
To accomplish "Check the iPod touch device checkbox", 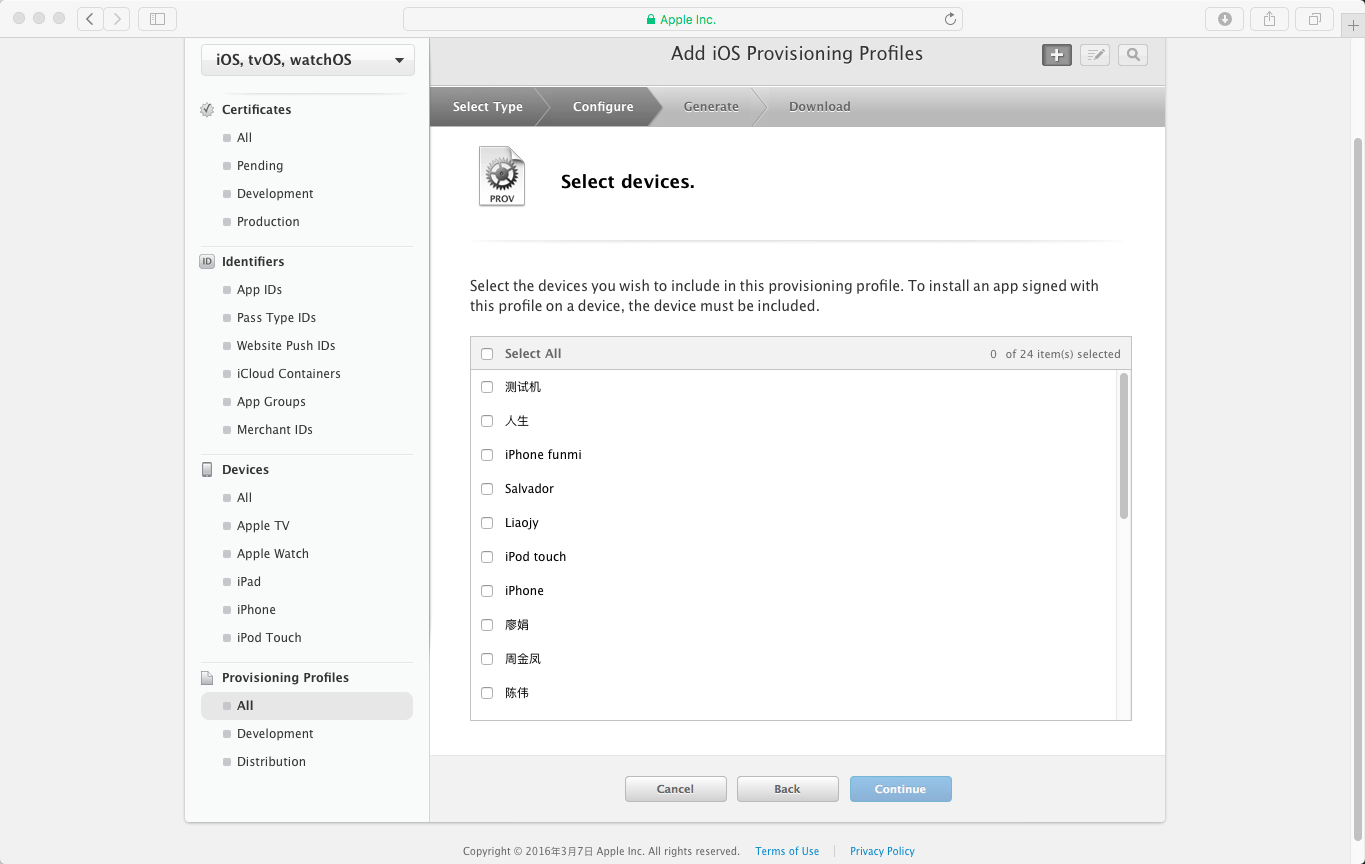I will 487,557.
